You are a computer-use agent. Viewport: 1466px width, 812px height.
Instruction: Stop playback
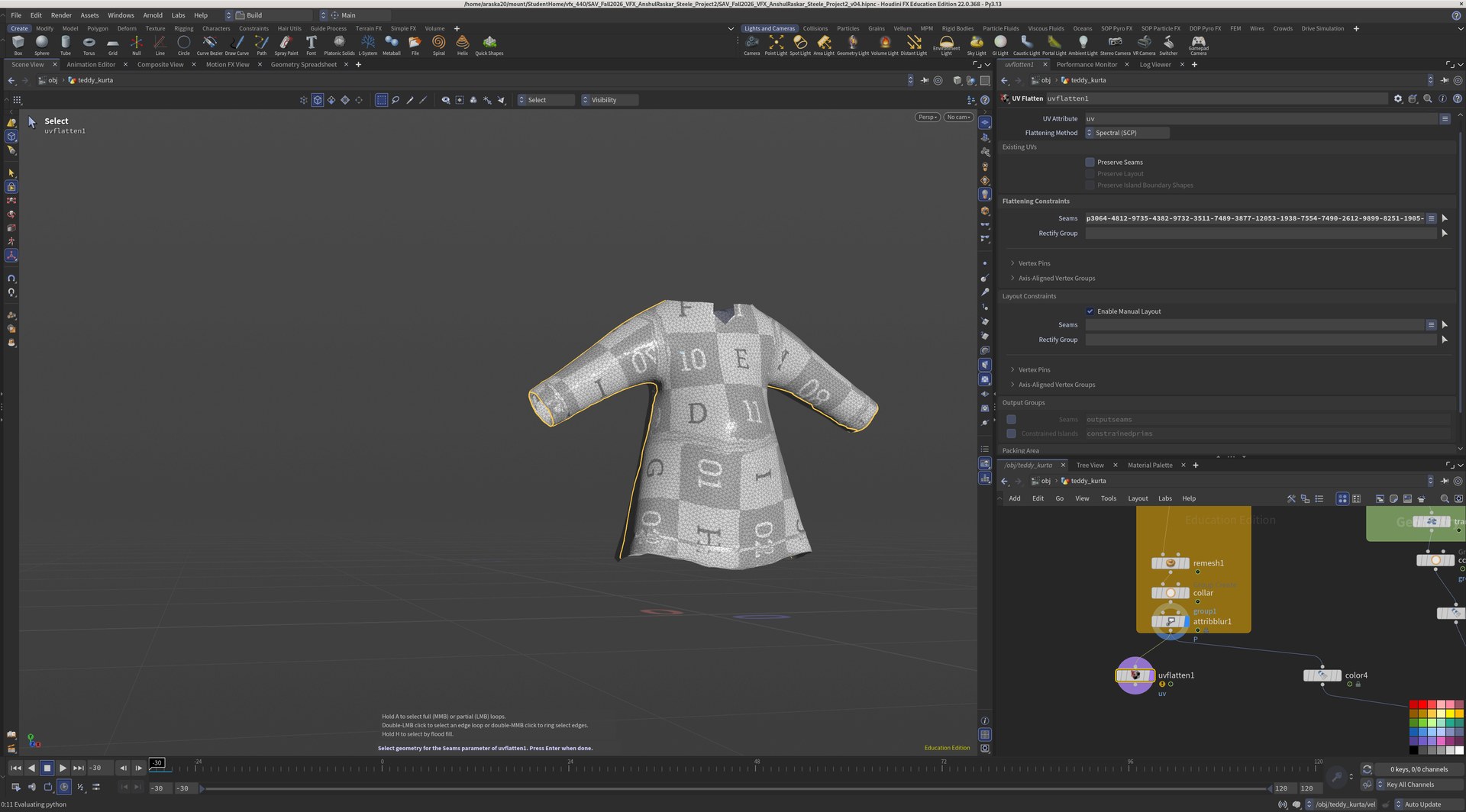(x=47, y=768)
